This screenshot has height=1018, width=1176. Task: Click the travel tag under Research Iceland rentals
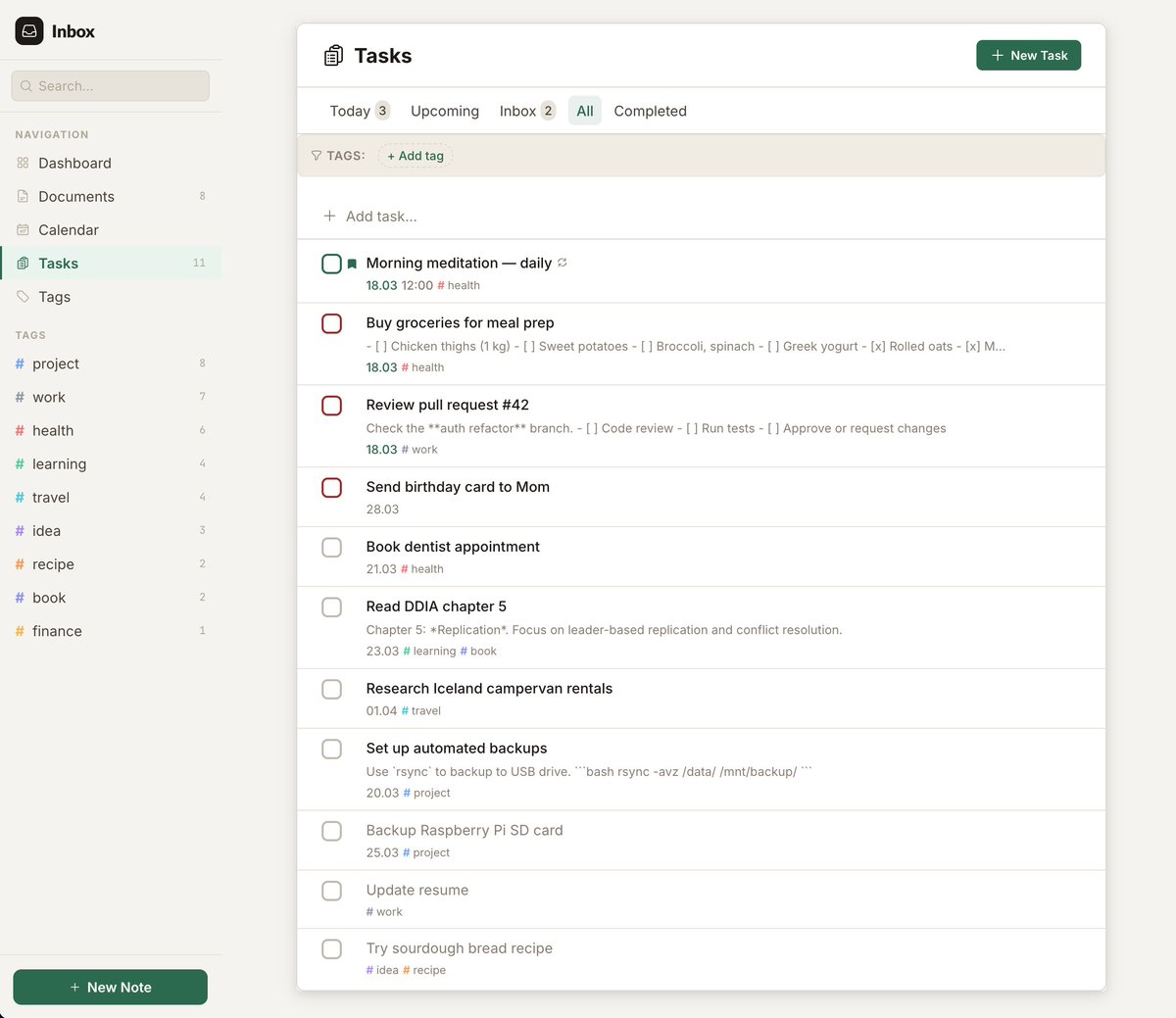(420, 711)
